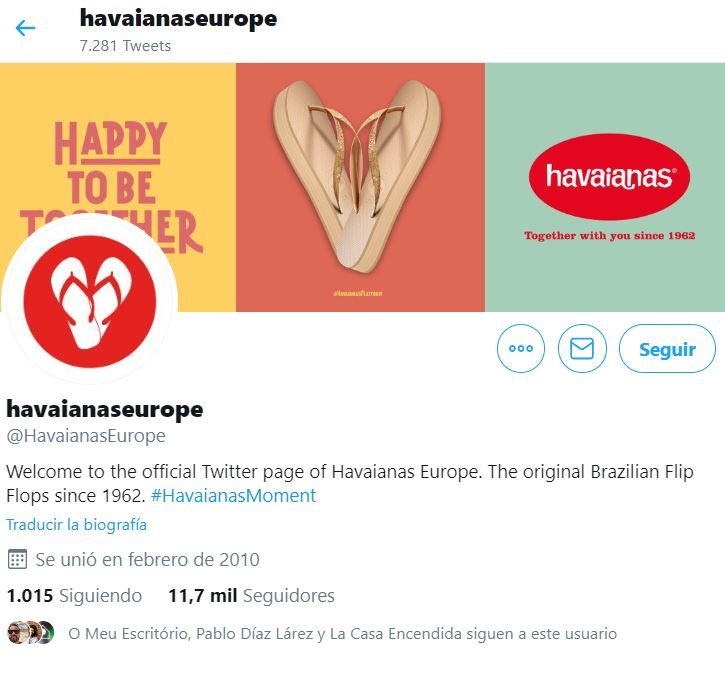This screenshot has height=673, width=725.
Task: Open the red flip-flop heart profile picture
Action: (90, 301)
